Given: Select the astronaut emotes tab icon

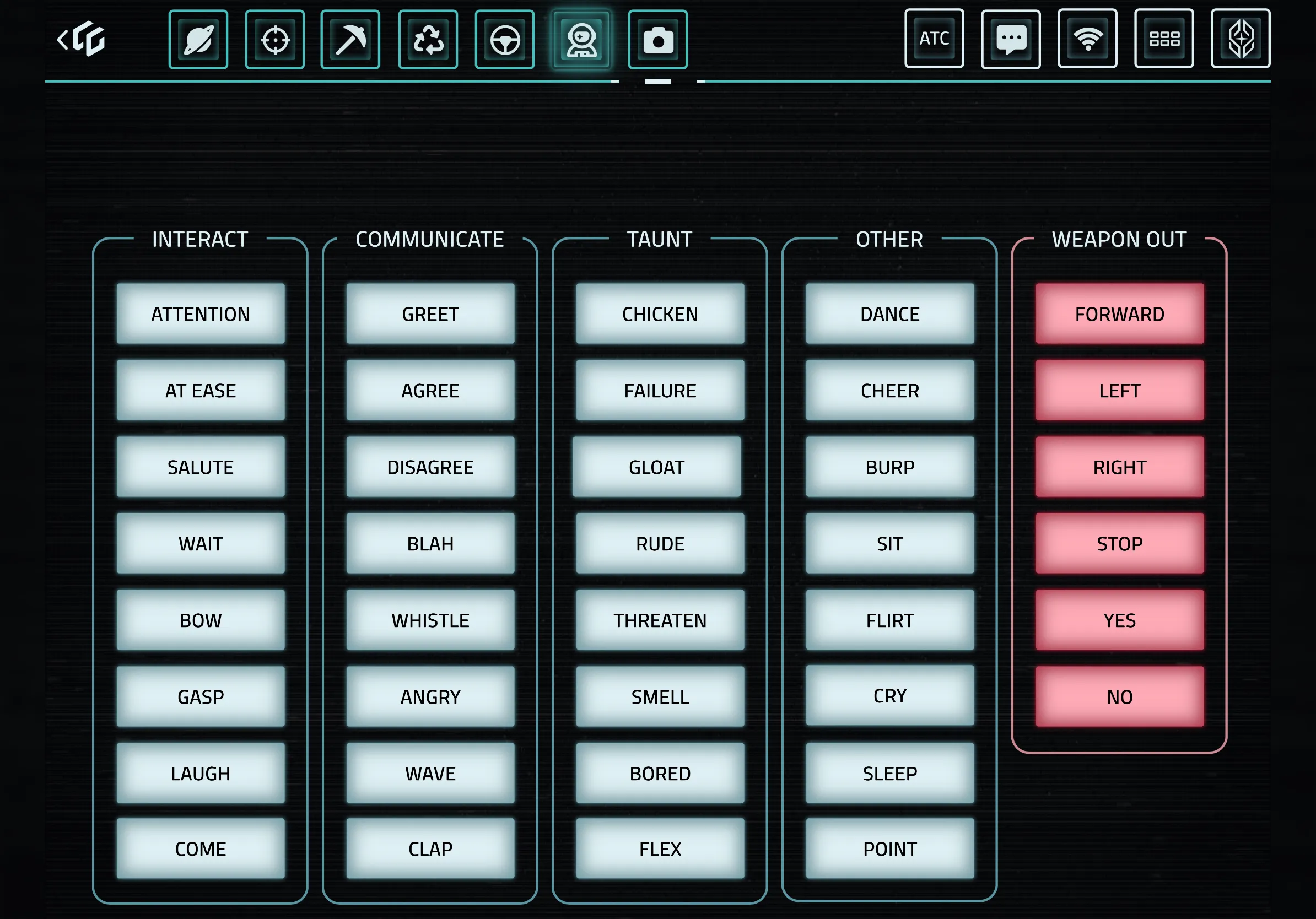Looking at the screenshot, I should (581, 40).
